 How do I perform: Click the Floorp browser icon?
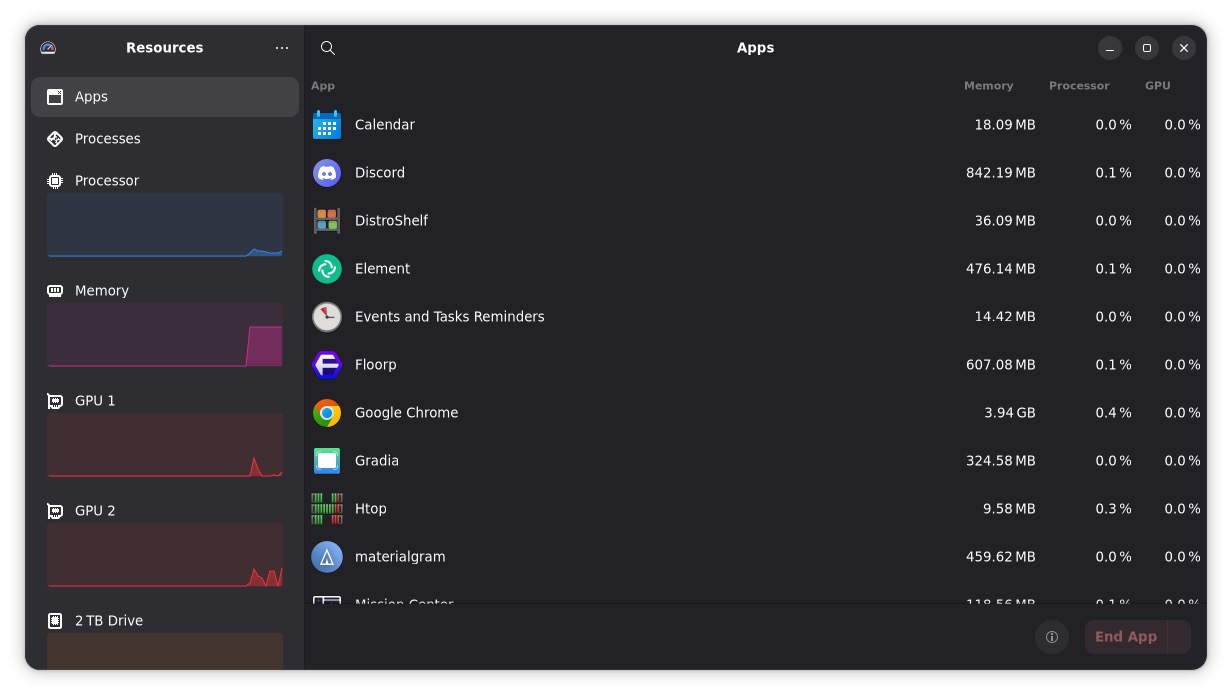[x=327, y=365]
